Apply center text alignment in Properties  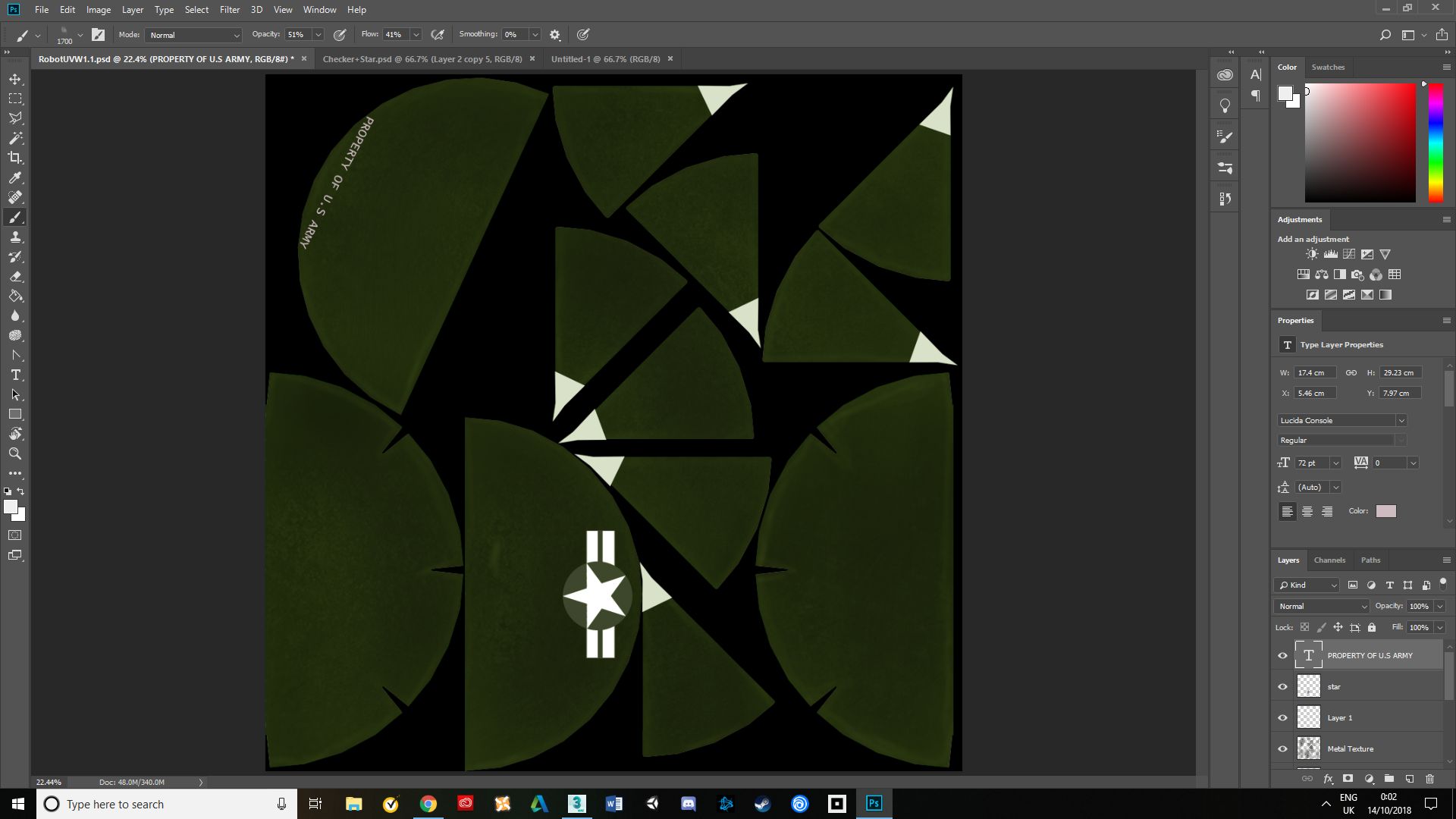[x=1307, y=511]
